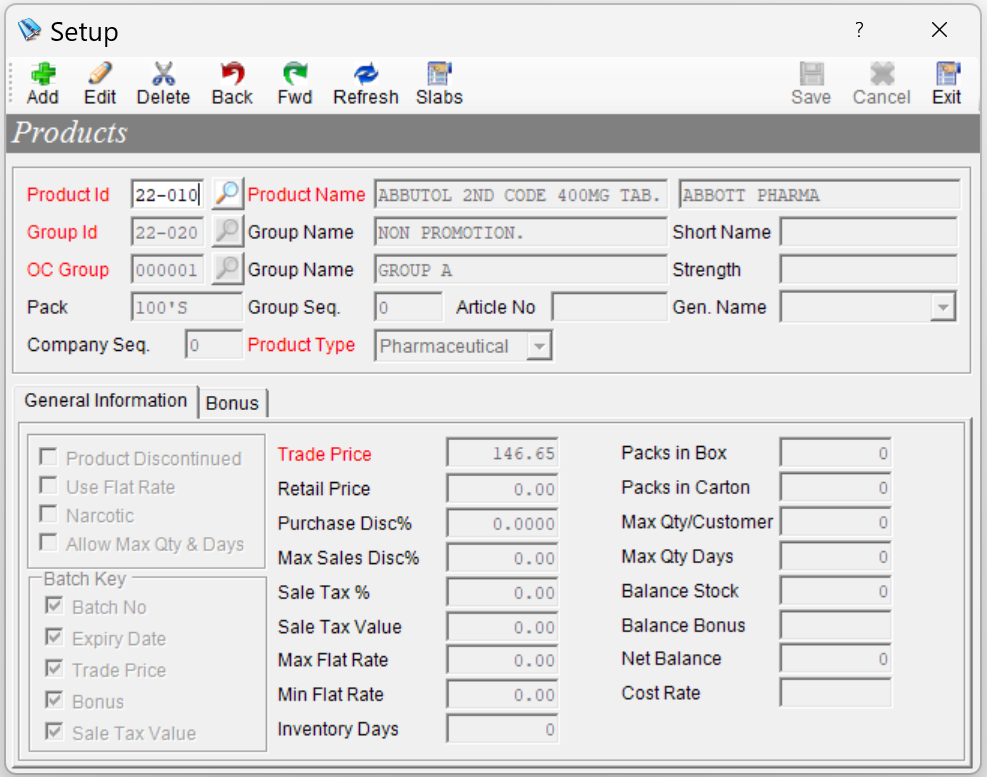This screenshot has width=987, height=777.
Task: Click the Short Name field
Action: pyautogui.click(x=869, y=232)
